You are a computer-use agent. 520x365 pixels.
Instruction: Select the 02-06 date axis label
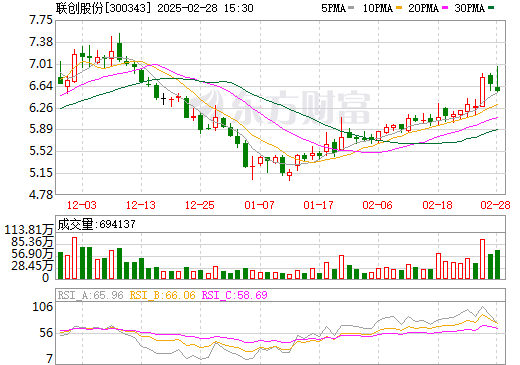[378, 205]
